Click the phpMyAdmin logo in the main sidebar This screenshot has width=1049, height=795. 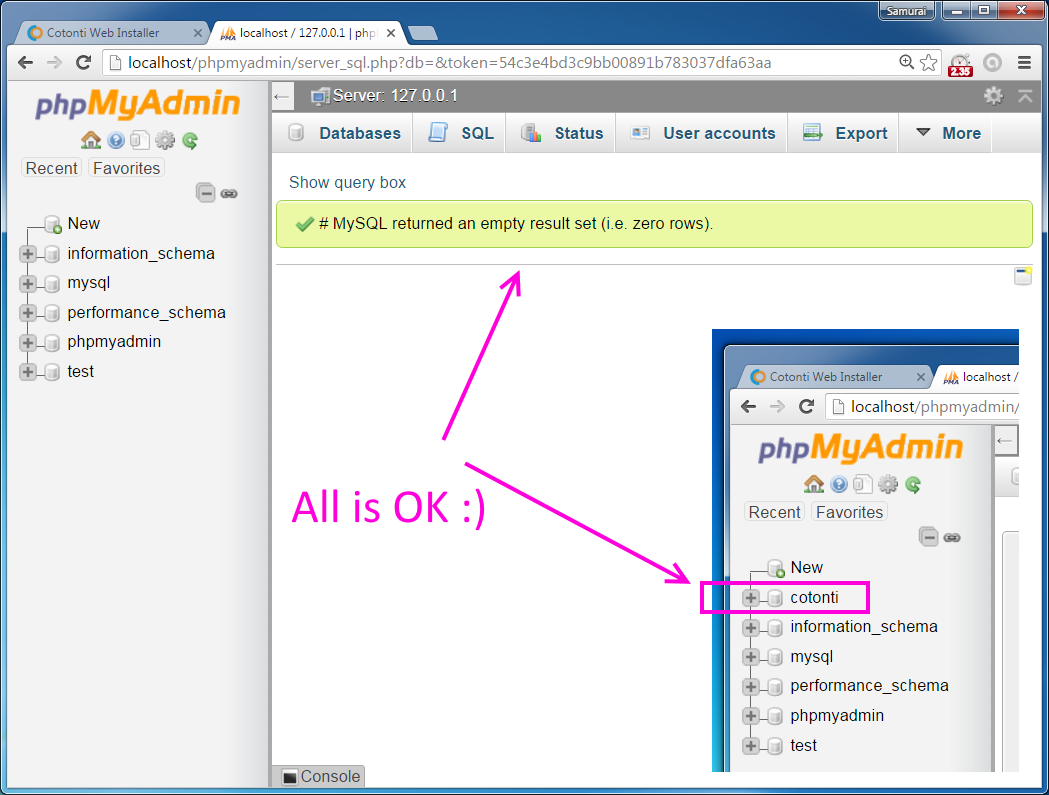(138, 104)
